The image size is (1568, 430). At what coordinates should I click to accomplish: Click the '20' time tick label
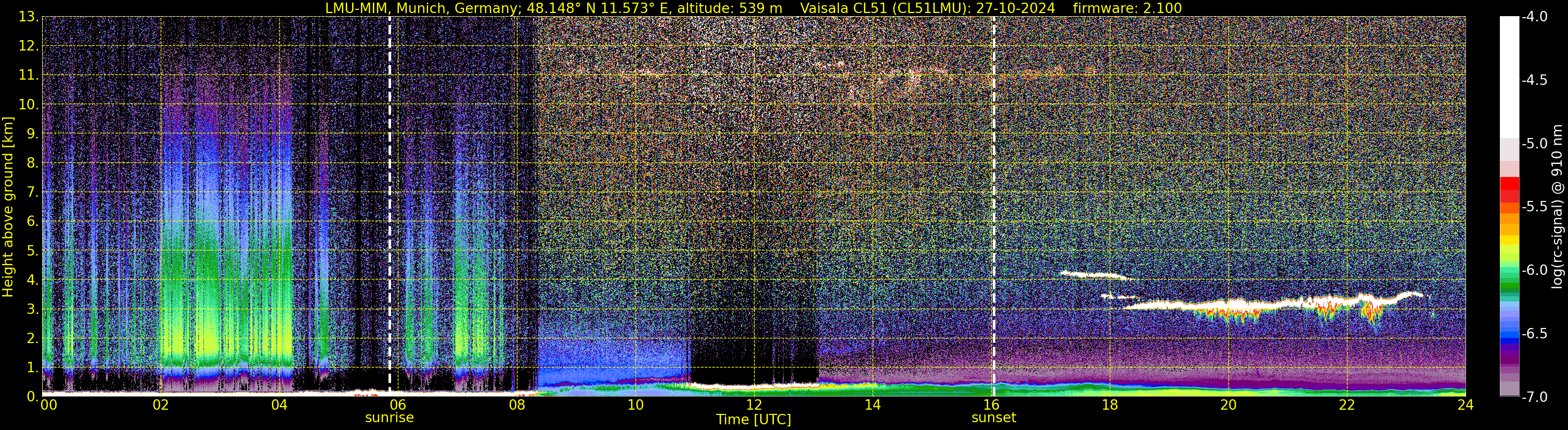[x=1228, y=405]
